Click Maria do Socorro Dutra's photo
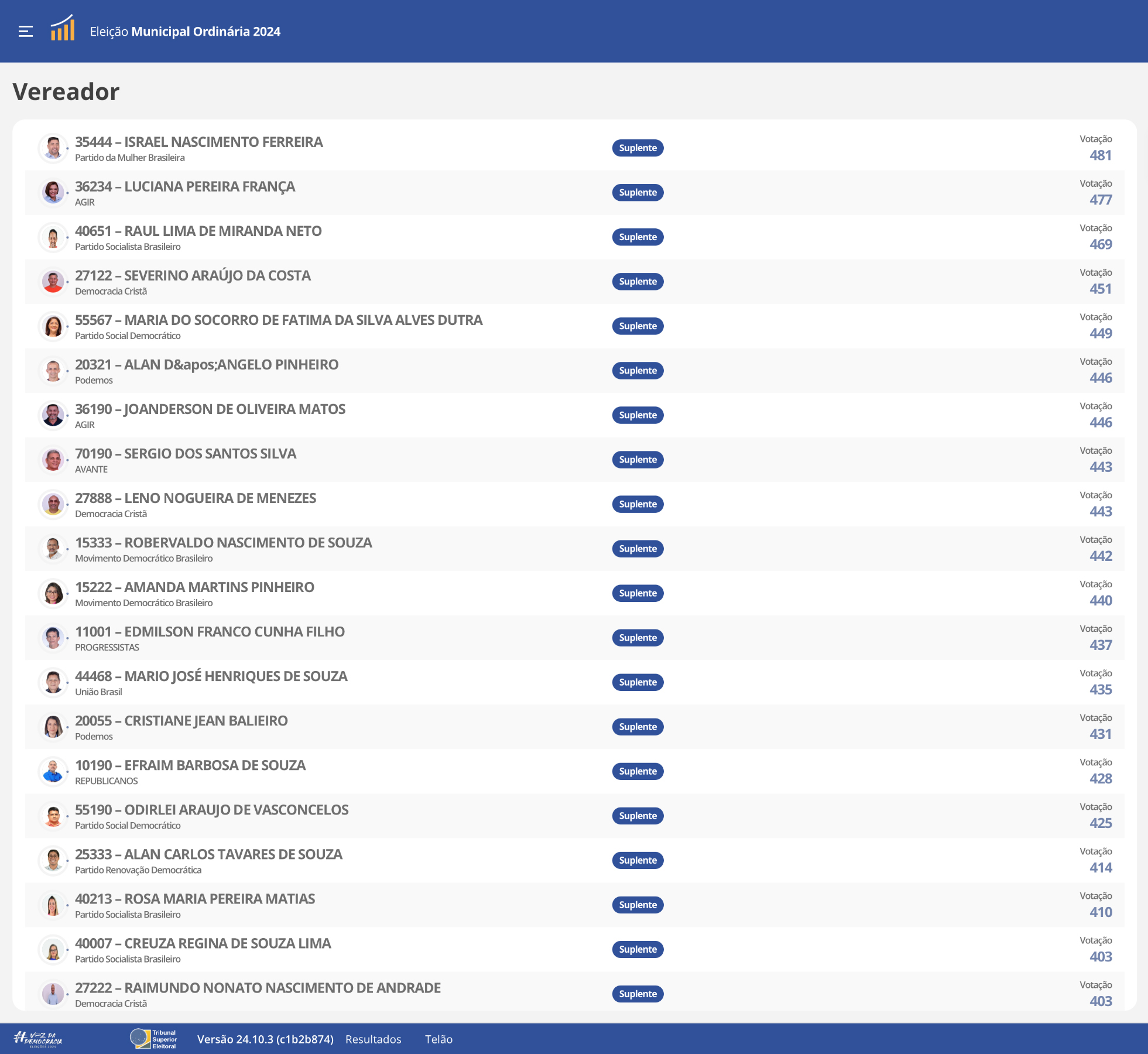The image size is (1148, 1054). pos(53,326)
